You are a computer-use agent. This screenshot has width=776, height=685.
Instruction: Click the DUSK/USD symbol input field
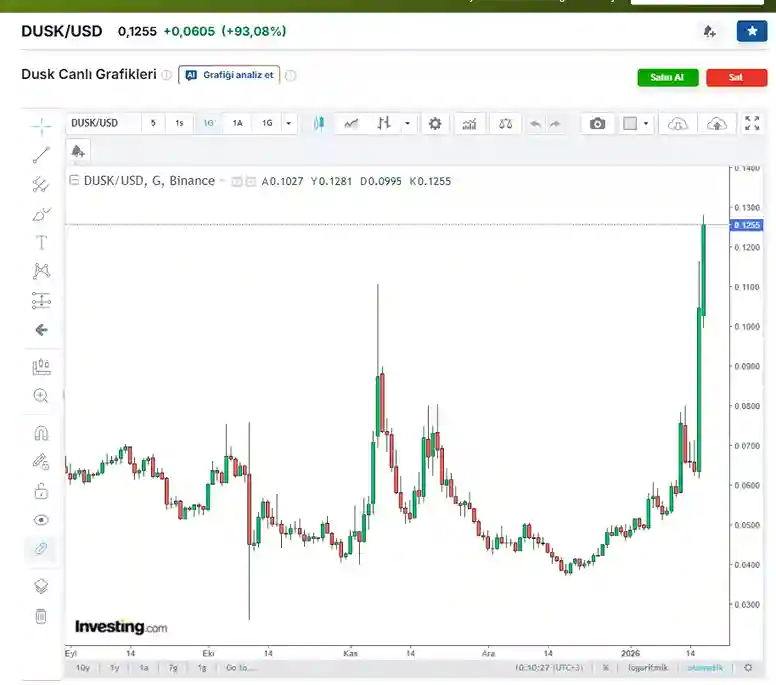102,123
